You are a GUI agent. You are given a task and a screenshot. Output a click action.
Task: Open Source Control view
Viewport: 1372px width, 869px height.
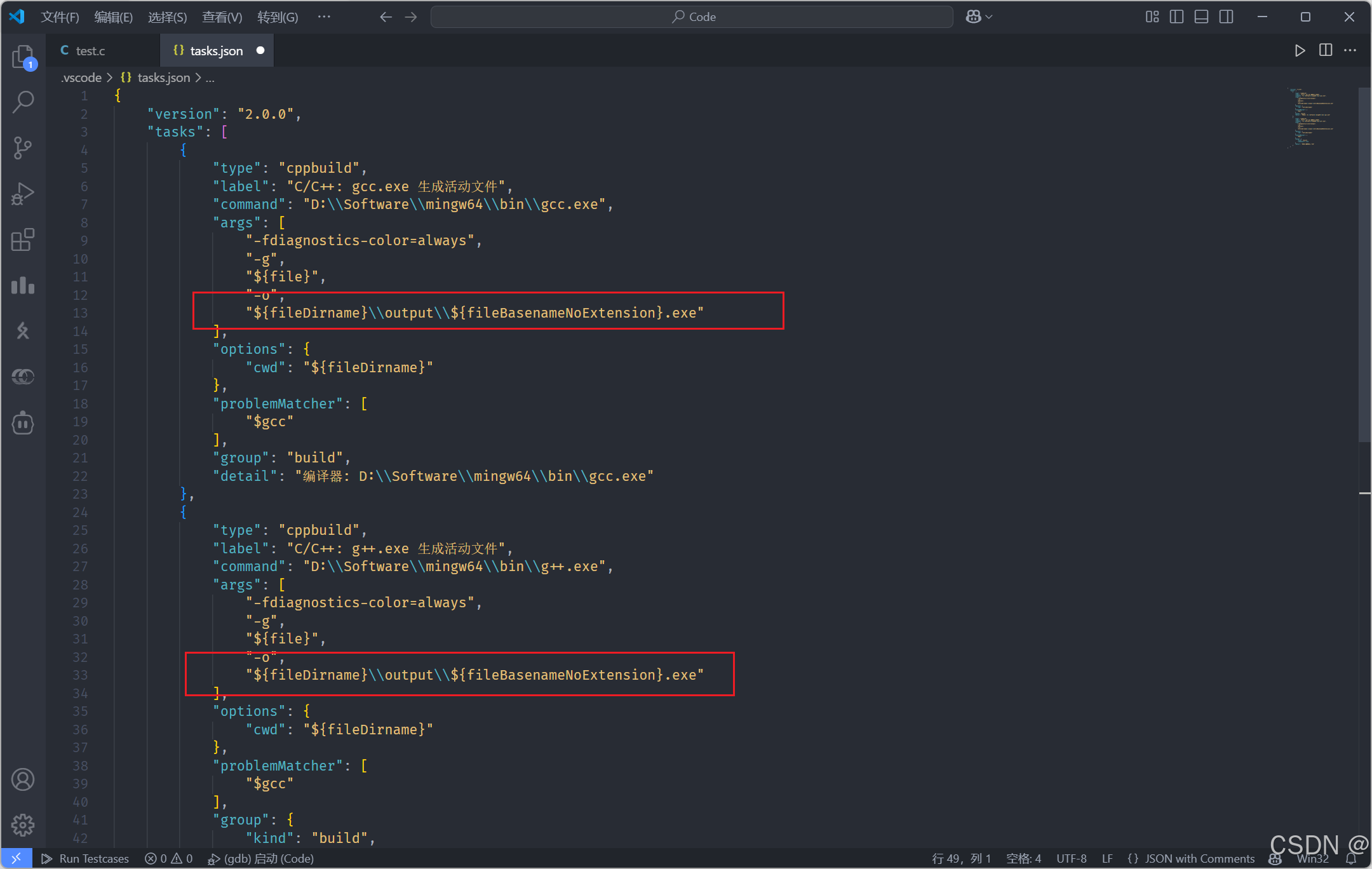[23, 148]
